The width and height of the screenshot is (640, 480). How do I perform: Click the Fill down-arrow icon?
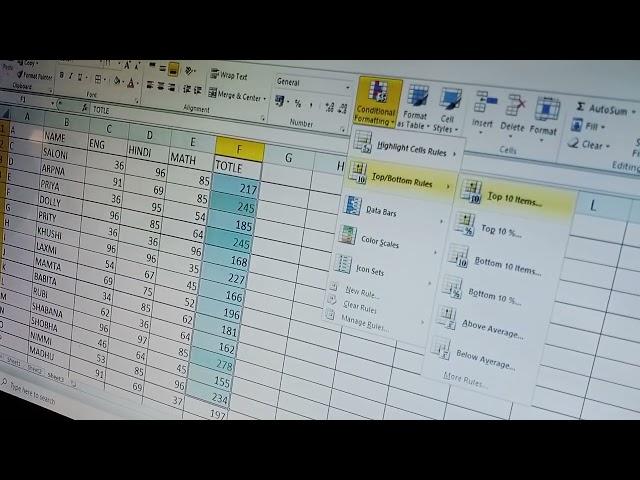coord(576,124)
